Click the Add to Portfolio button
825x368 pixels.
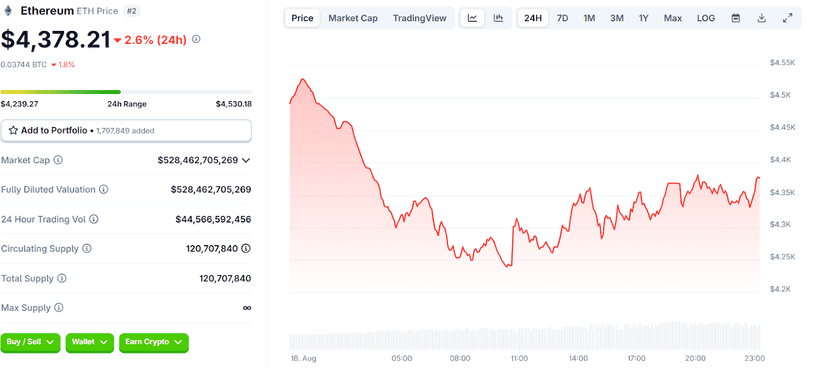(x=126, y=131)
